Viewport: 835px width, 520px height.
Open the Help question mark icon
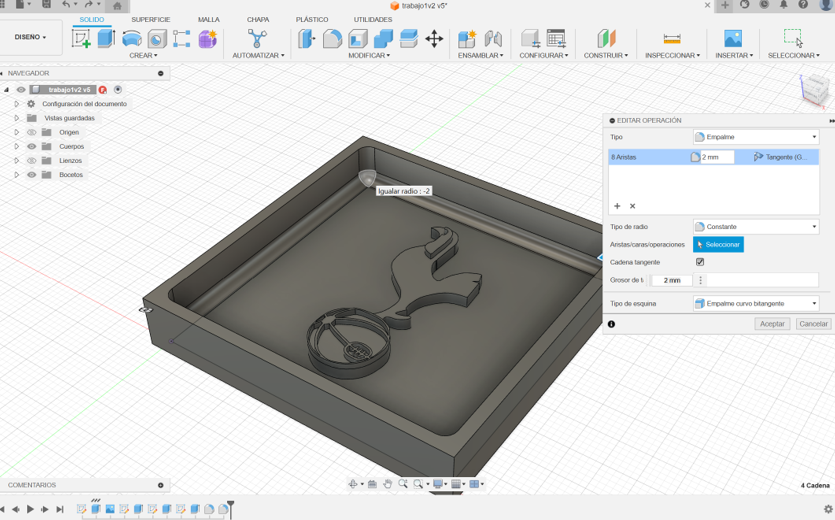pyautogui.click(x=803, y=5)
